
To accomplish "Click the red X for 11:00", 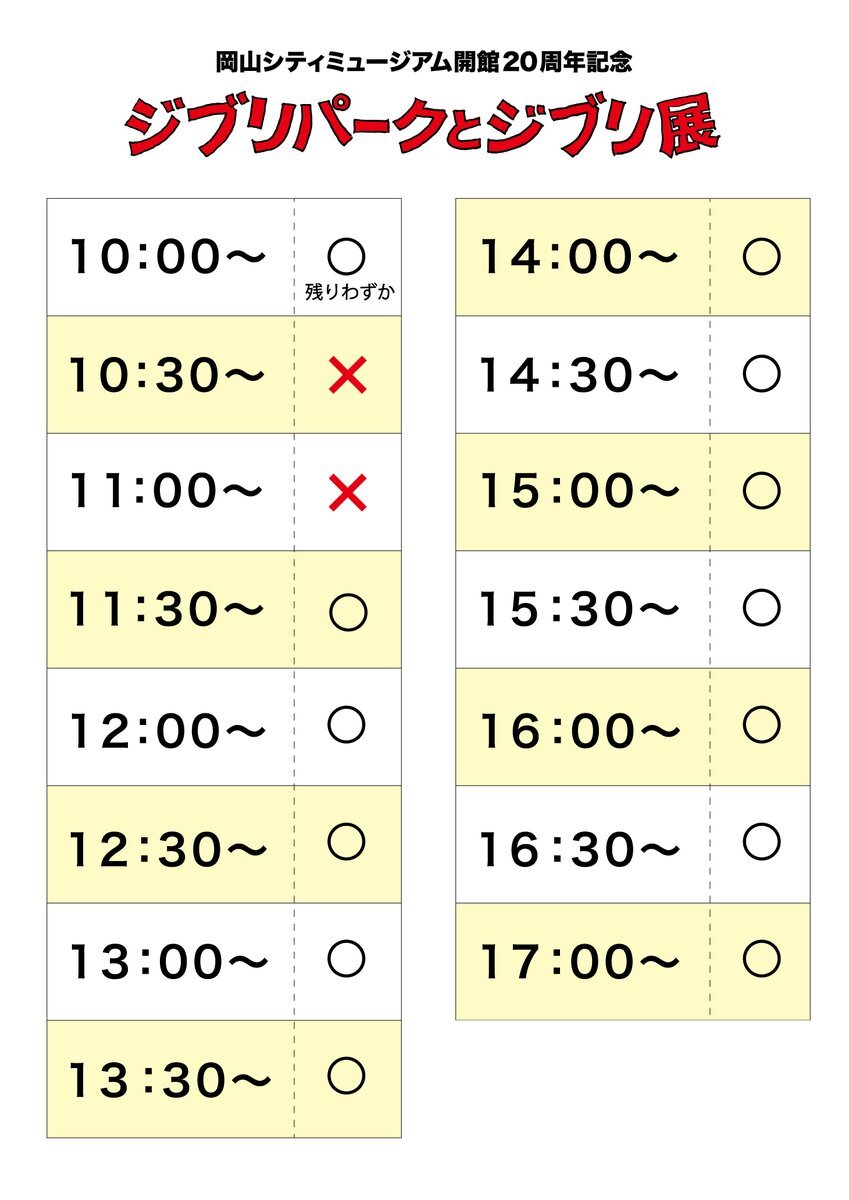I will 347,493.
